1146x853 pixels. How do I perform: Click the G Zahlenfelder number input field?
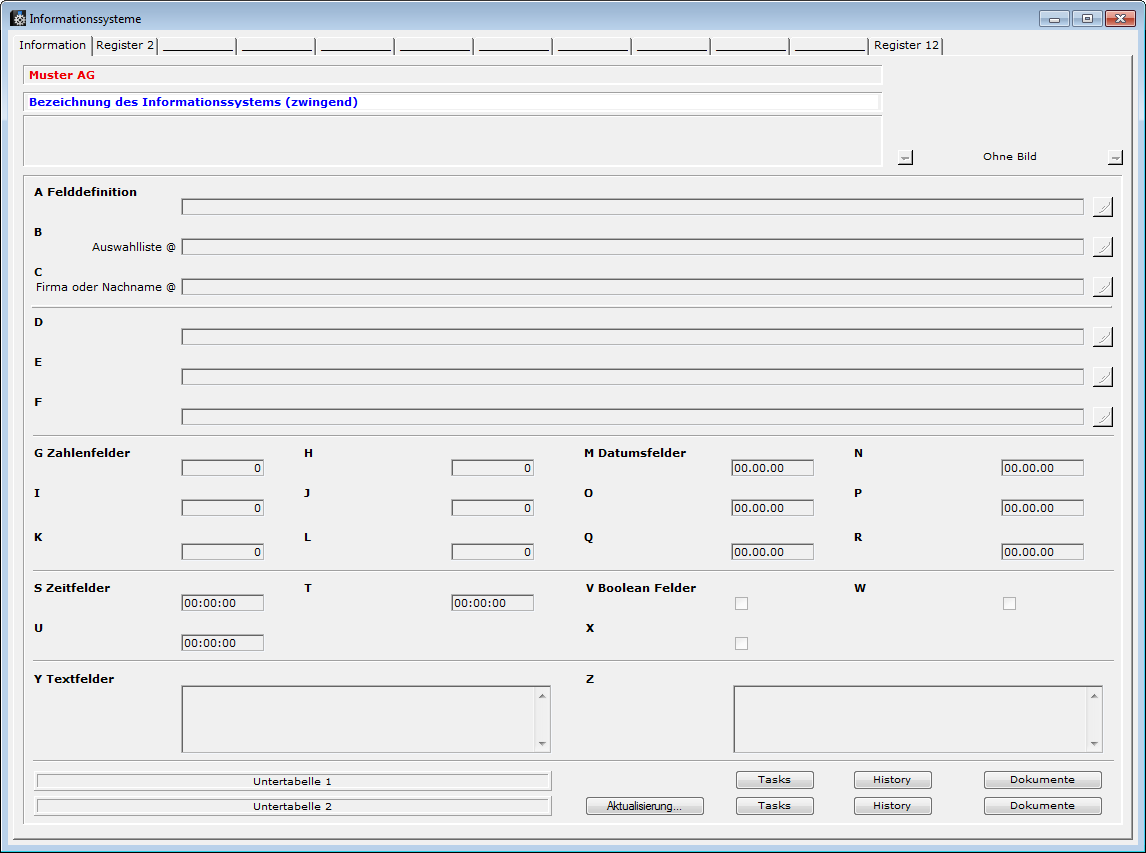point(223,468)
